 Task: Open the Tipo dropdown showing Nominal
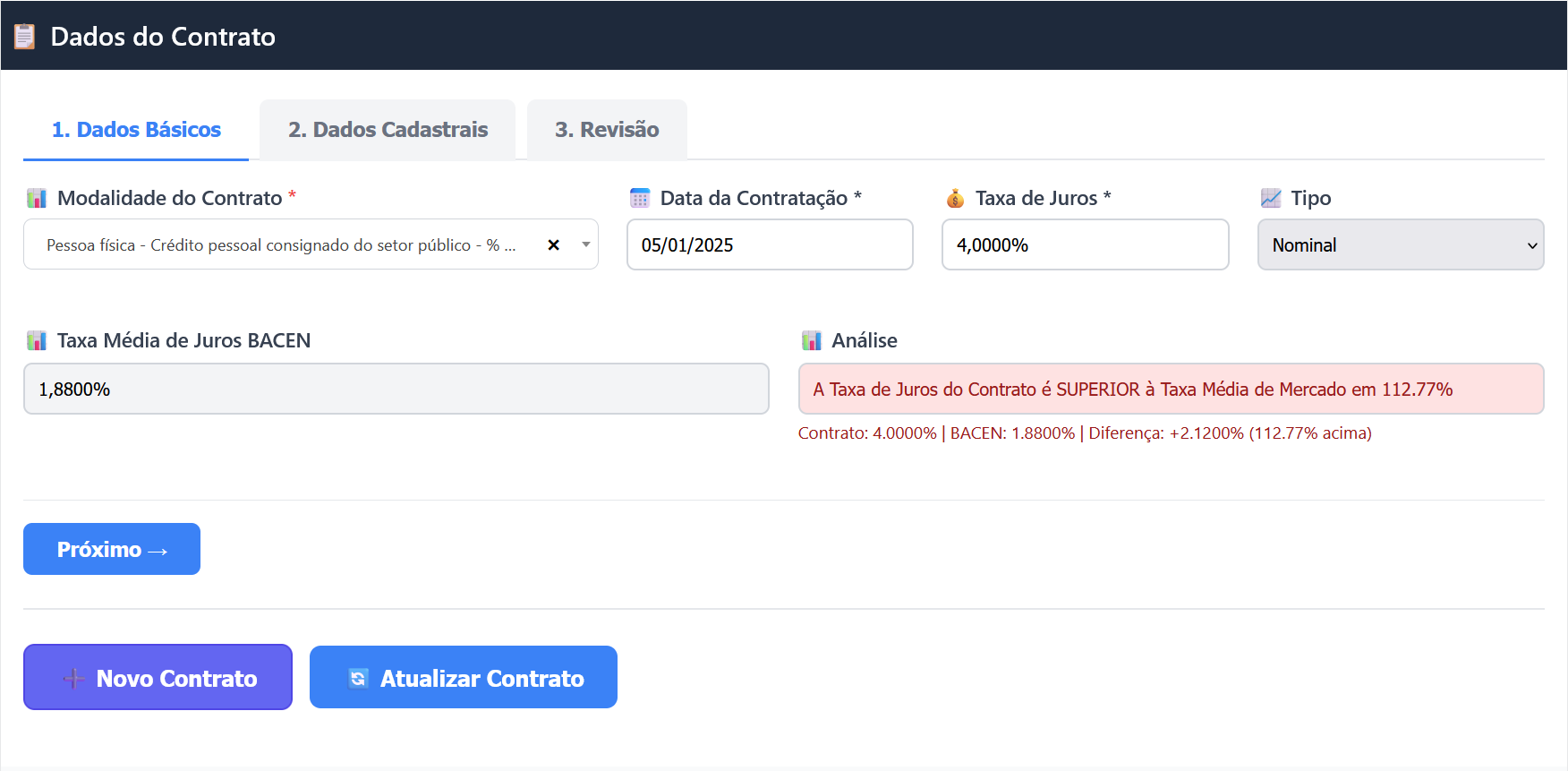[x=1401, y=244]
